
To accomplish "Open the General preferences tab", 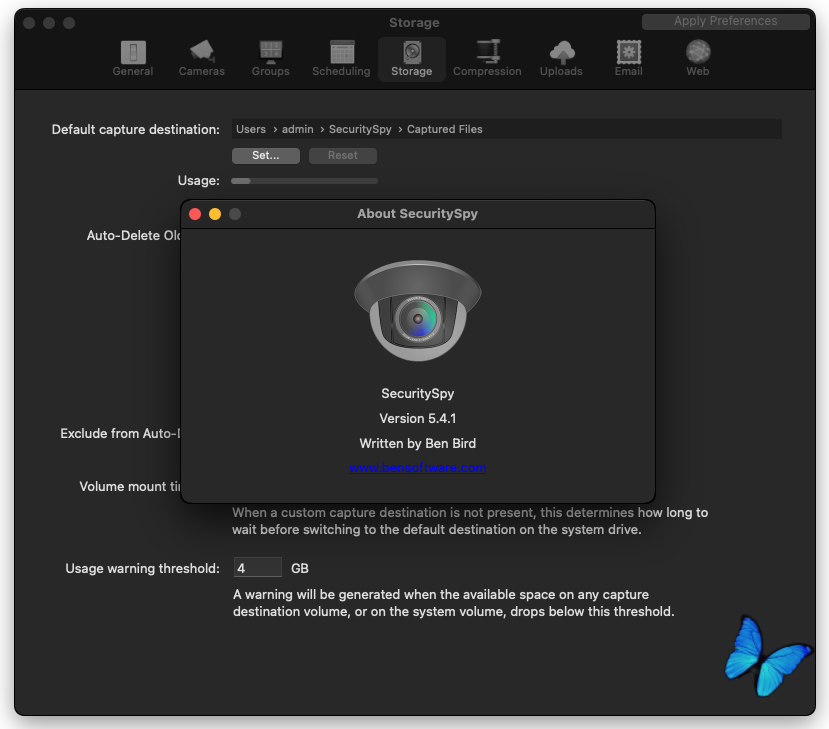I will (133, 59).
